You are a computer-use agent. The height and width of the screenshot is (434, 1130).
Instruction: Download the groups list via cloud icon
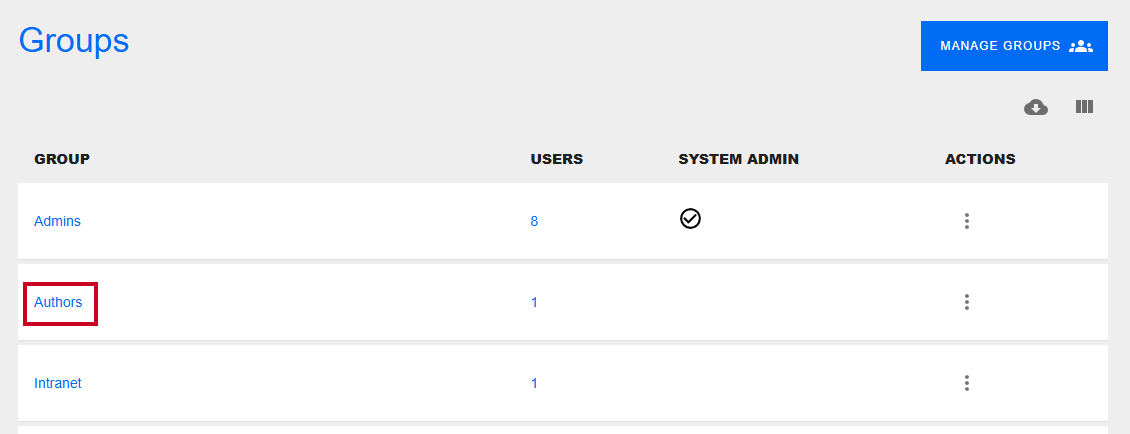[x=1036, y=107]
